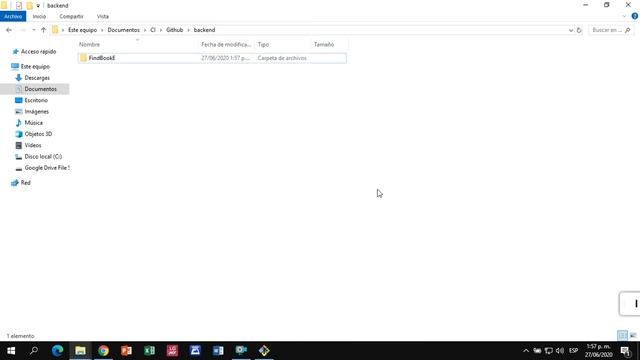Click Github in the address path
Screen dimensions: 640x360
click(175, 30)
